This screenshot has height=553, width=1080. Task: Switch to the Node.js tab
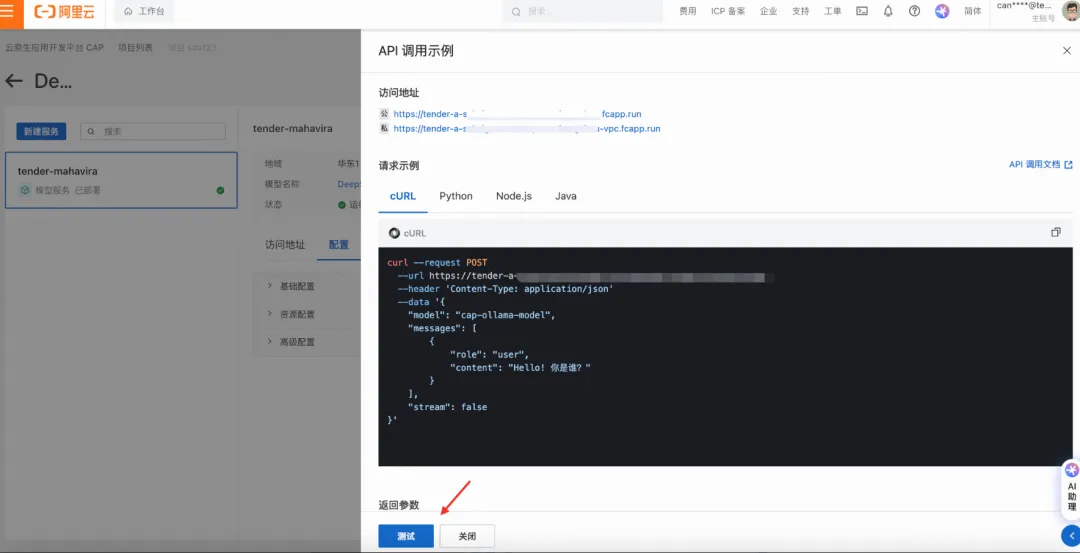click(x=514, y=196)
